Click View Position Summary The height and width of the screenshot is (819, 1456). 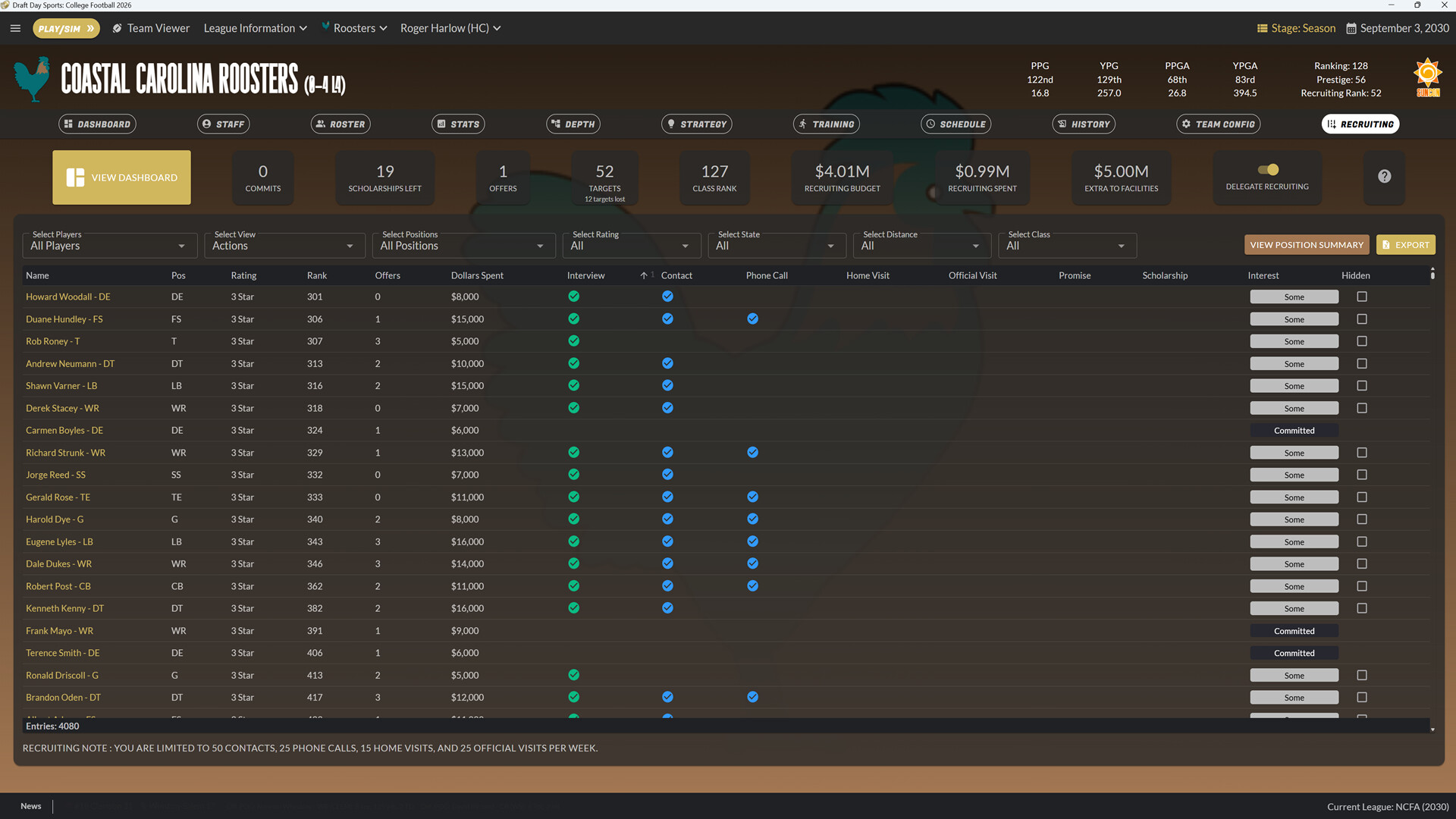coord(1306,244)
